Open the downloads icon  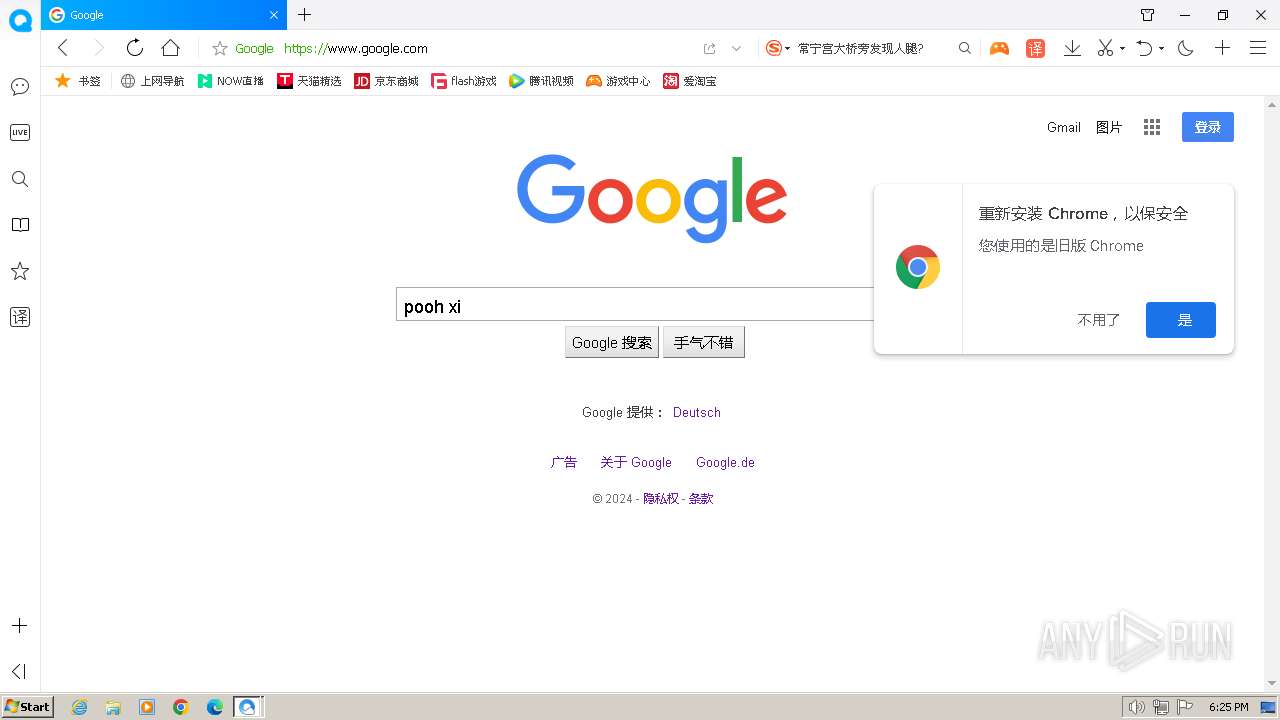1072,48
